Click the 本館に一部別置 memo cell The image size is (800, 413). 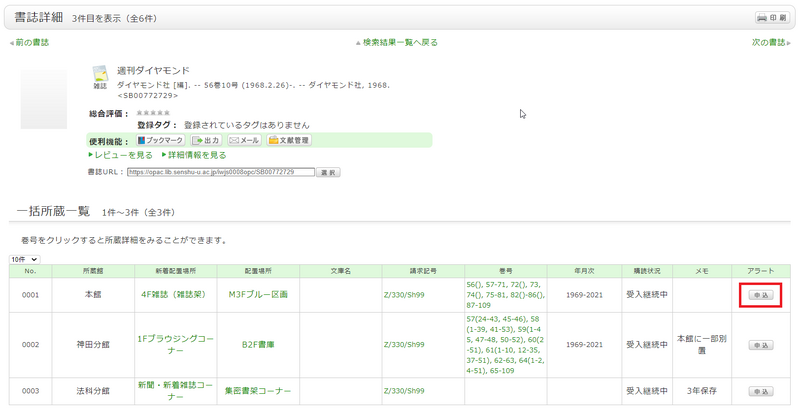(702, 345)
